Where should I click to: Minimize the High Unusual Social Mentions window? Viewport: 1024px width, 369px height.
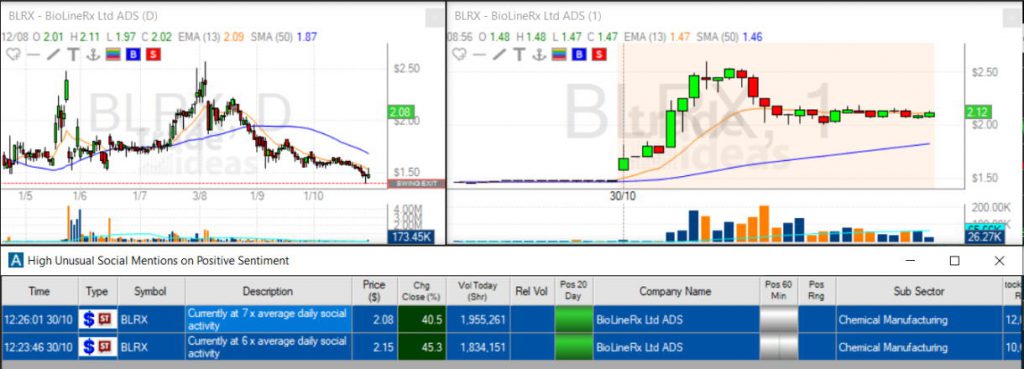pyautogui.click(x=910, y=261)
